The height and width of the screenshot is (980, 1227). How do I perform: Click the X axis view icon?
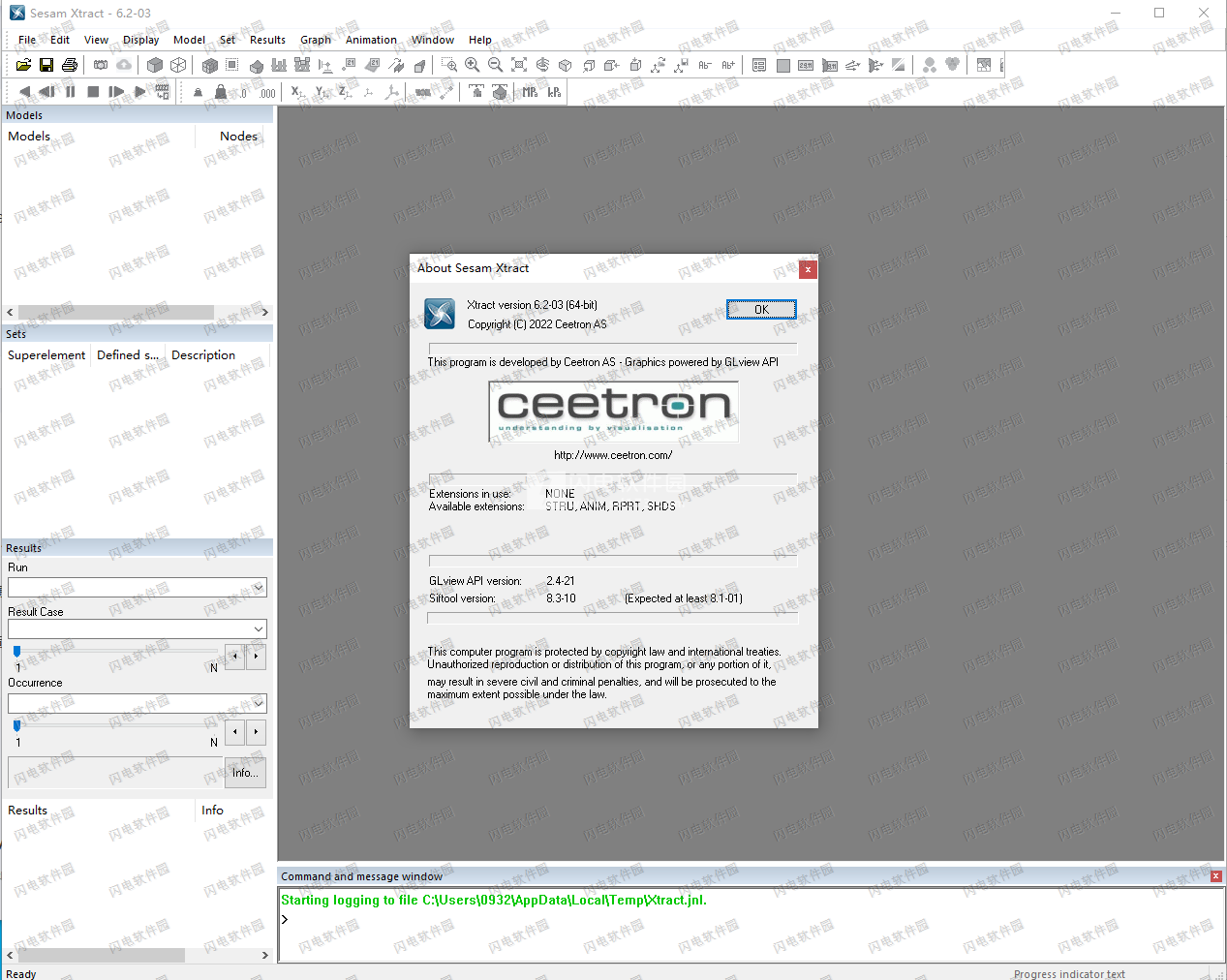point(297,92)
